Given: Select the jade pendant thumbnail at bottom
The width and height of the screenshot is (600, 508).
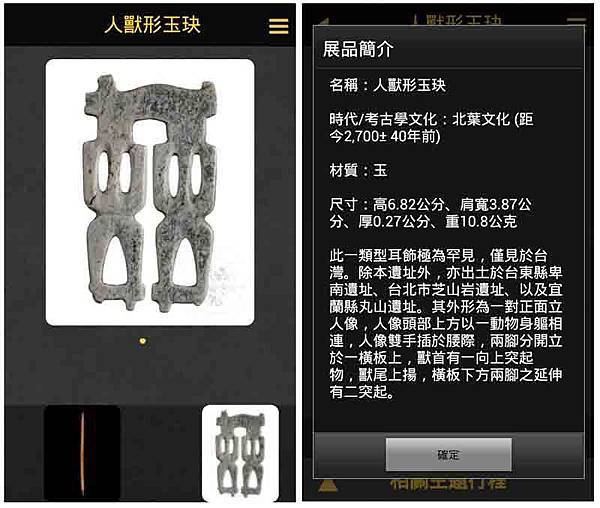Looking at the screenshot, I should coord(240,453).
